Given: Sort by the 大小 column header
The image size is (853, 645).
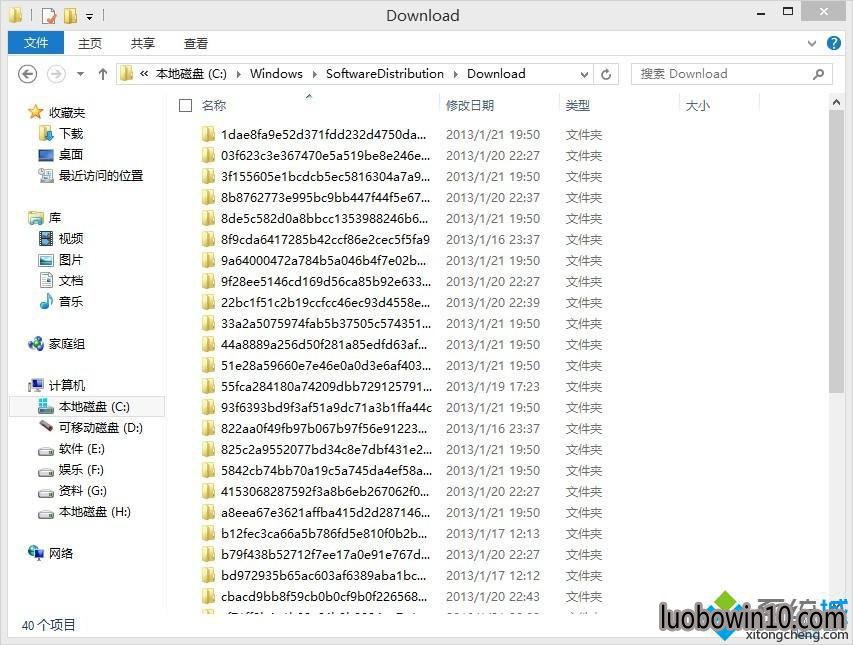Looking at the screenshot, I should click(697, 106).
